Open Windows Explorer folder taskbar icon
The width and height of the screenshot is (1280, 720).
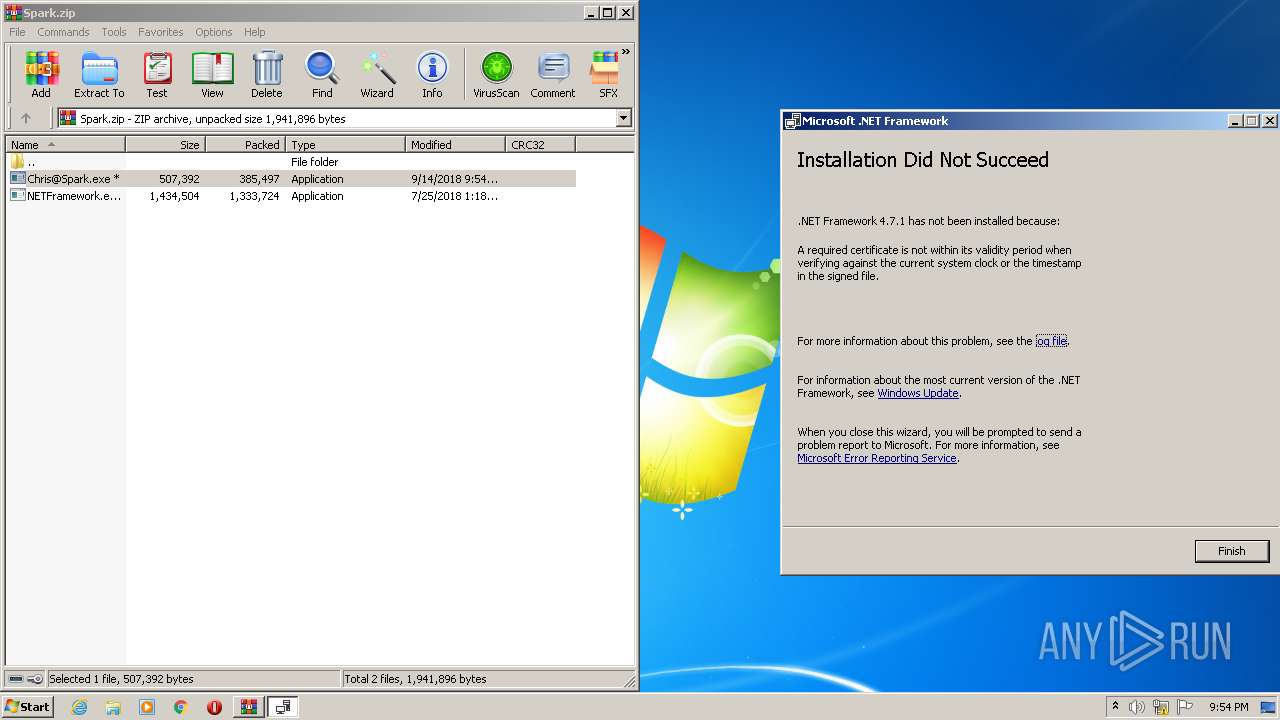113,707
